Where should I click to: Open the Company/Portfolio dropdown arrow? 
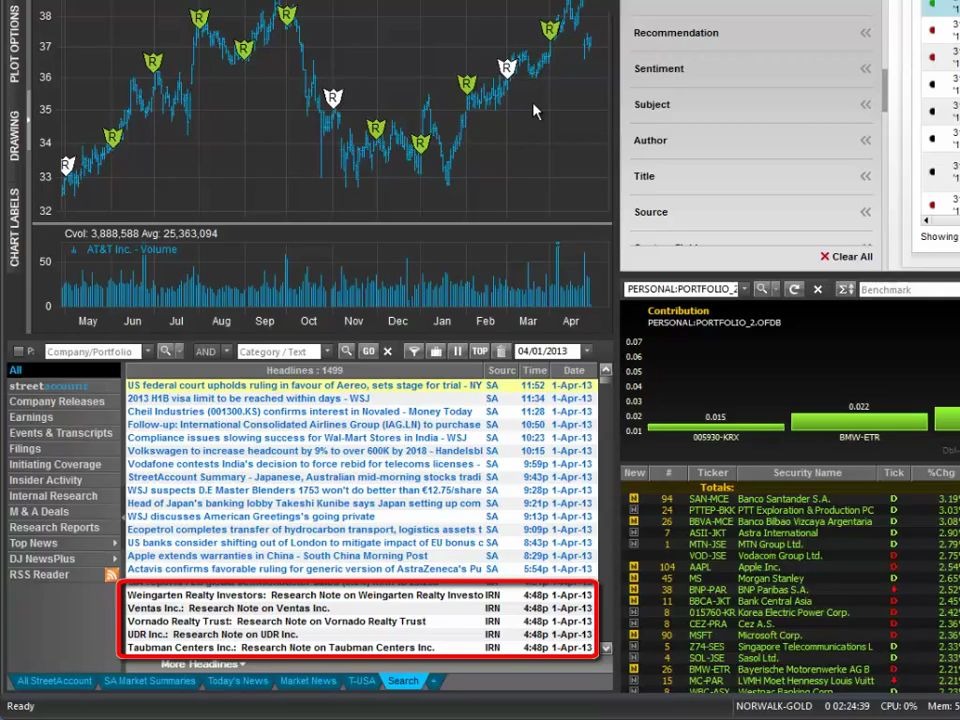tap(148, 351)
